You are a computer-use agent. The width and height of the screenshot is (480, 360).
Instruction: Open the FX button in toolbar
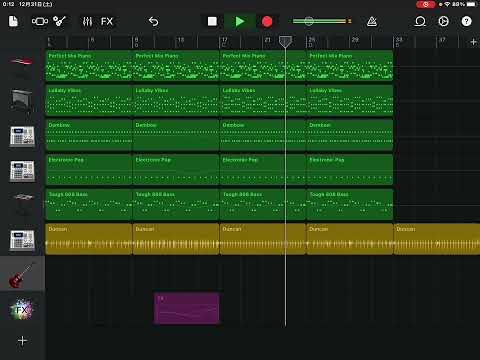107,22
